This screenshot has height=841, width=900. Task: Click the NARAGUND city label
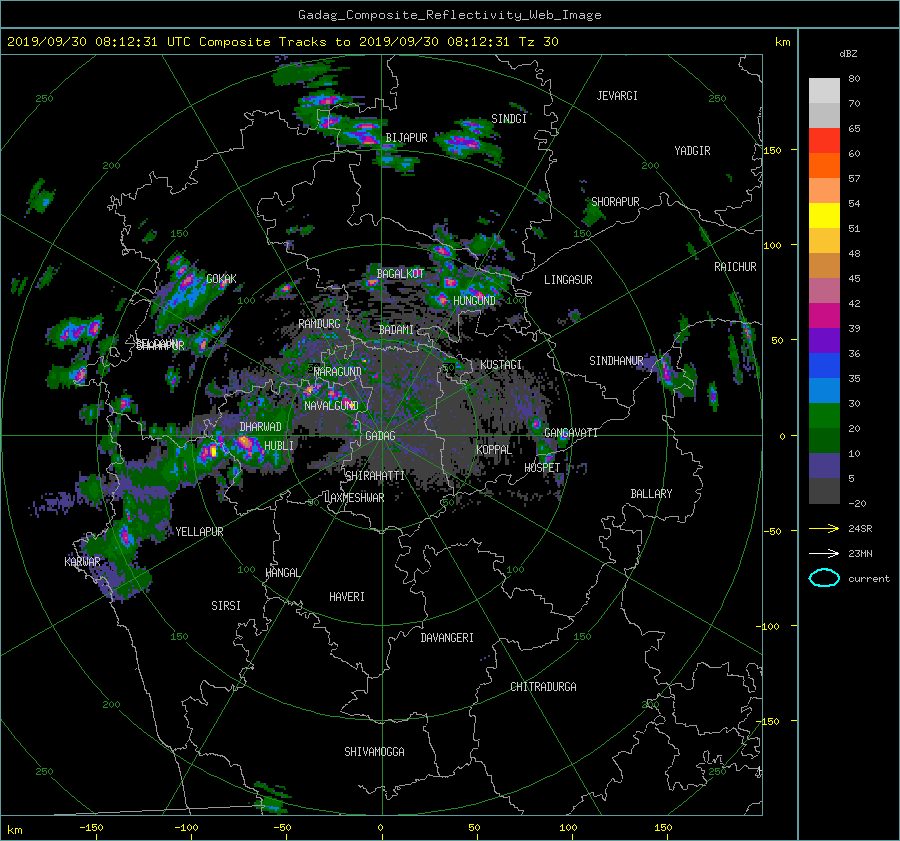point(338,372)
